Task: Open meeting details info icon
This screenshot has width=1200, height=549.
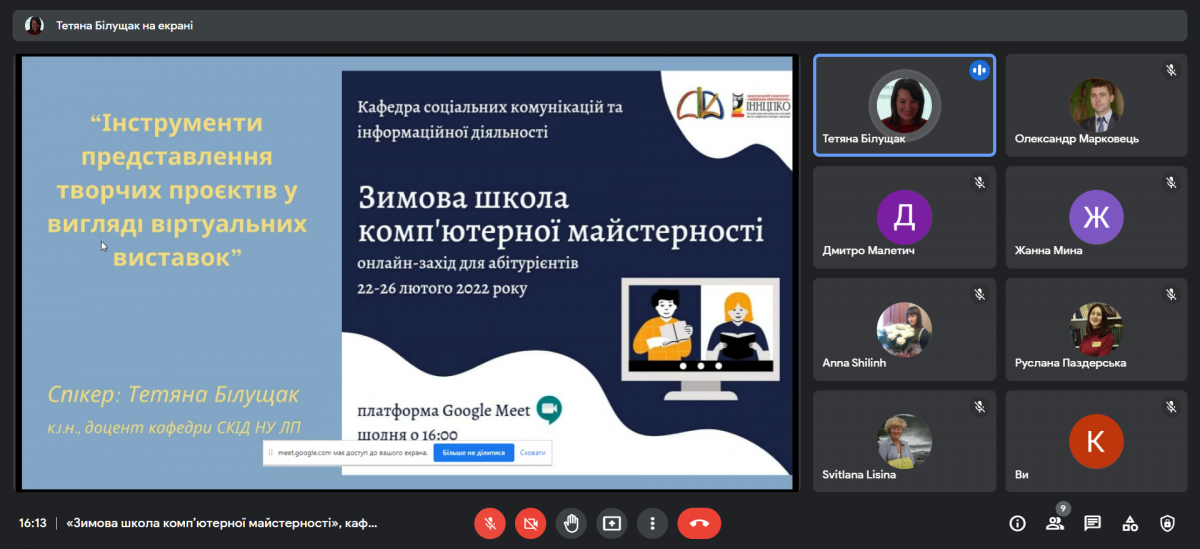Action: tap(1017, 523)
